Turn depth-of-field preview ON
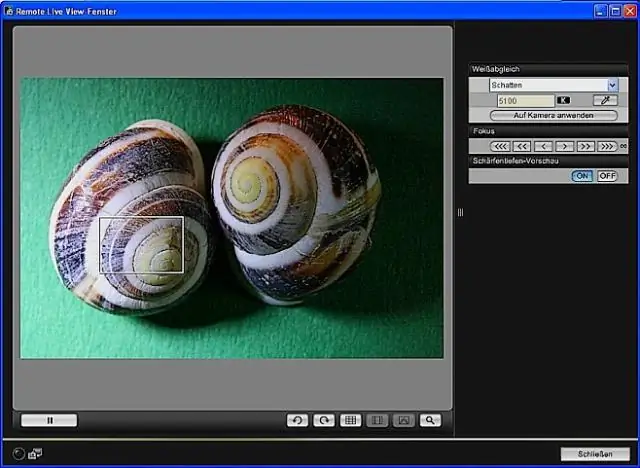The height and width of the screenshot is (468, 640). click(582, 176)
